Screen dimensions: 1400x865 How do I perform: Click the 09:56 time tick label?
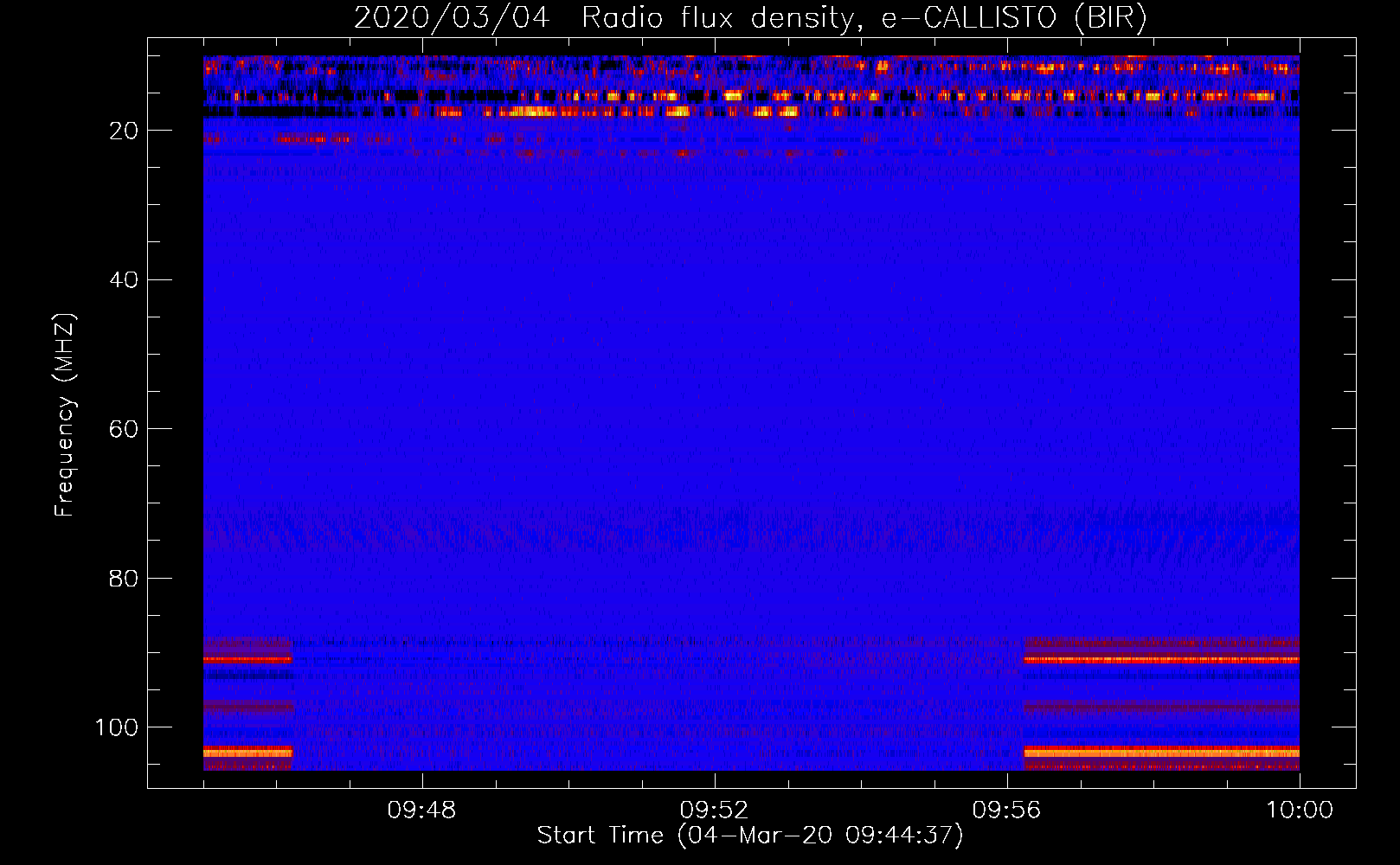[x=1006, y=811]
